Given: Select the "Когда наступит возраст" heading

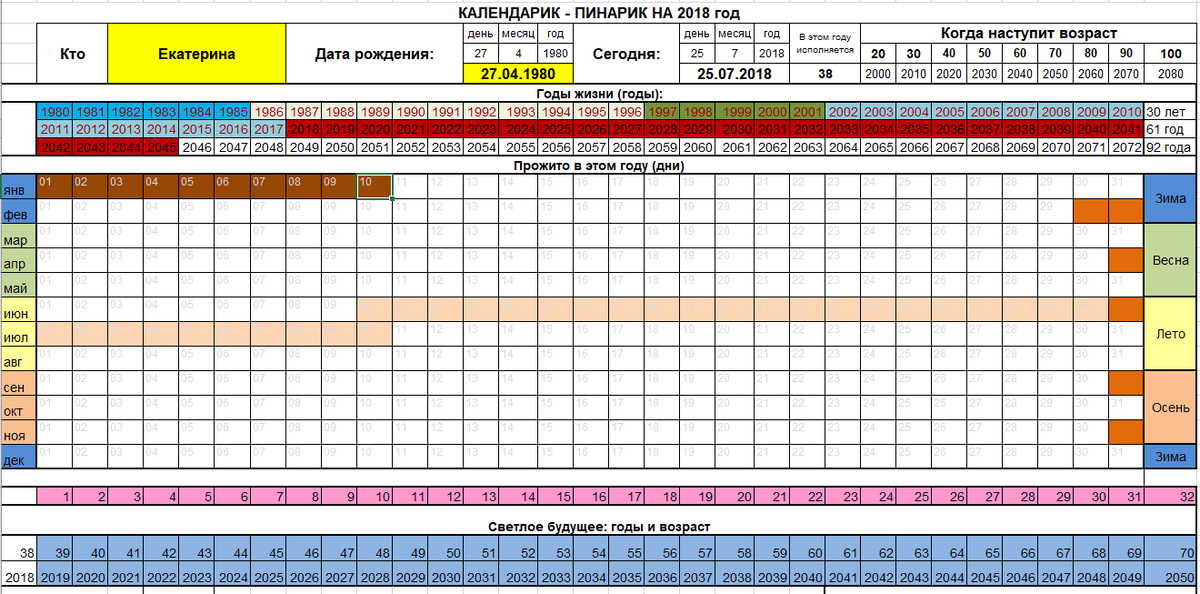Looking at the screenshot, I should point(1028,33).
